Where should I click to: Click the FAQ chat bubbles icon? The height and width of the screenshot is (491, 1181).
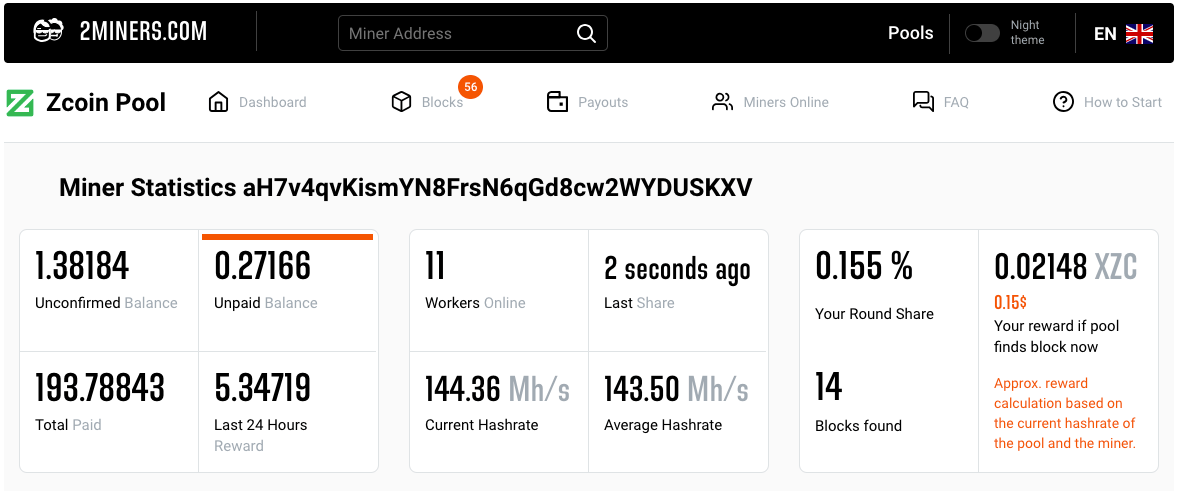[923, 102]
